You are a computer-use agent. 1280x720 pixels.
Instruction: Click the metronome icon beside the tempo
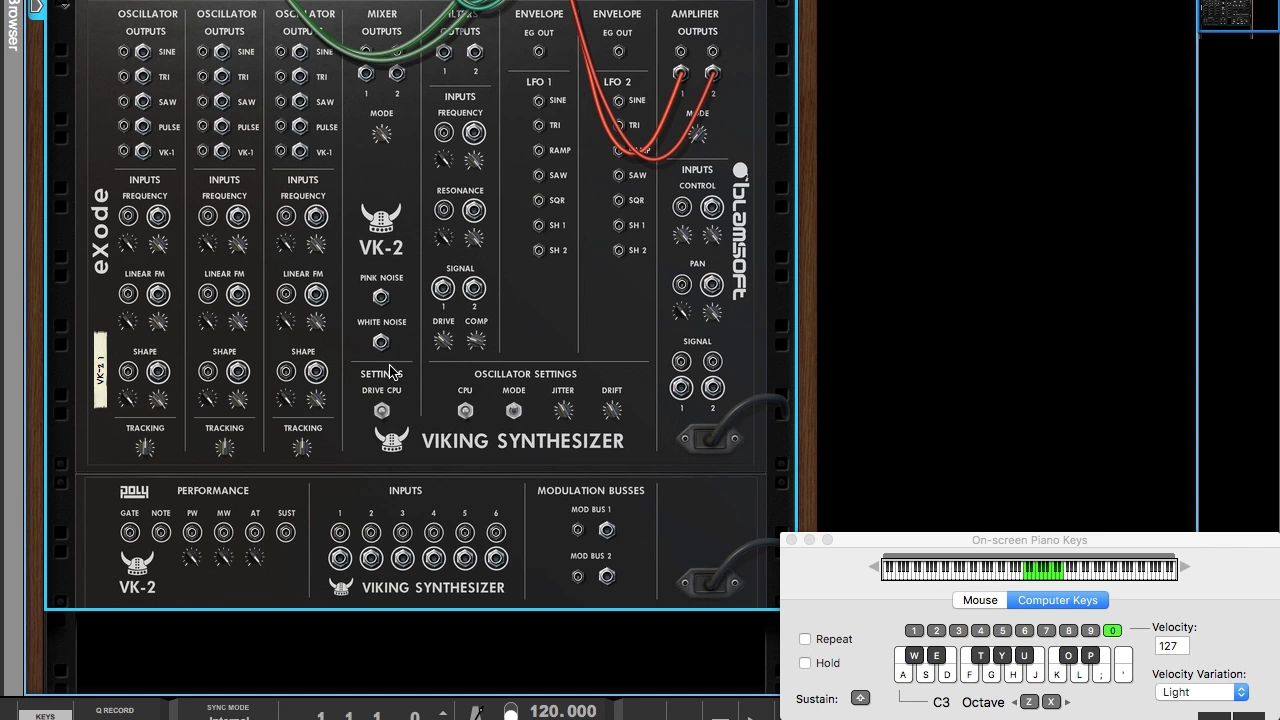click(477, 712)
